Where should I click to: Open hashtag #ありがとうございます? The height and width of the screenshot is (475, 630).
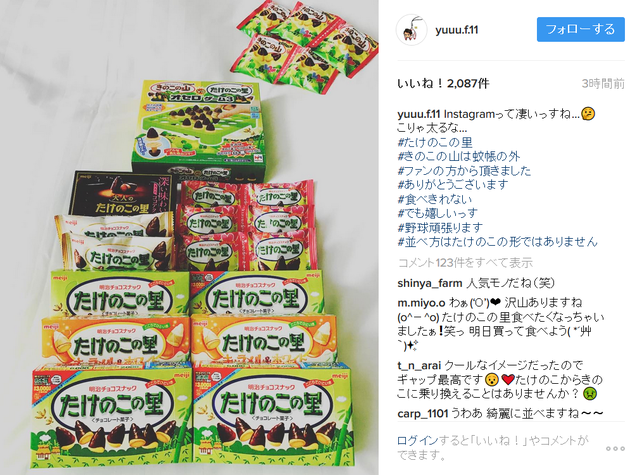453,185
